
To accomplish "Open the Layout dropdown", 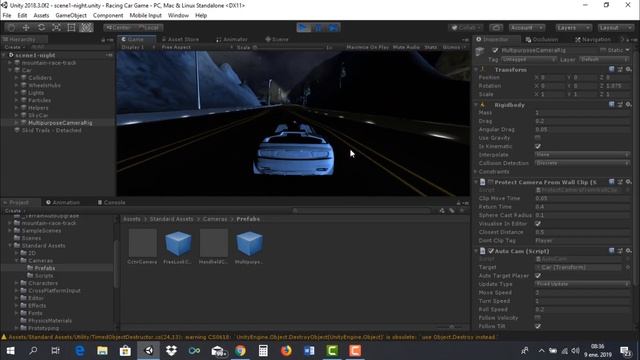I will pos(616,27).
